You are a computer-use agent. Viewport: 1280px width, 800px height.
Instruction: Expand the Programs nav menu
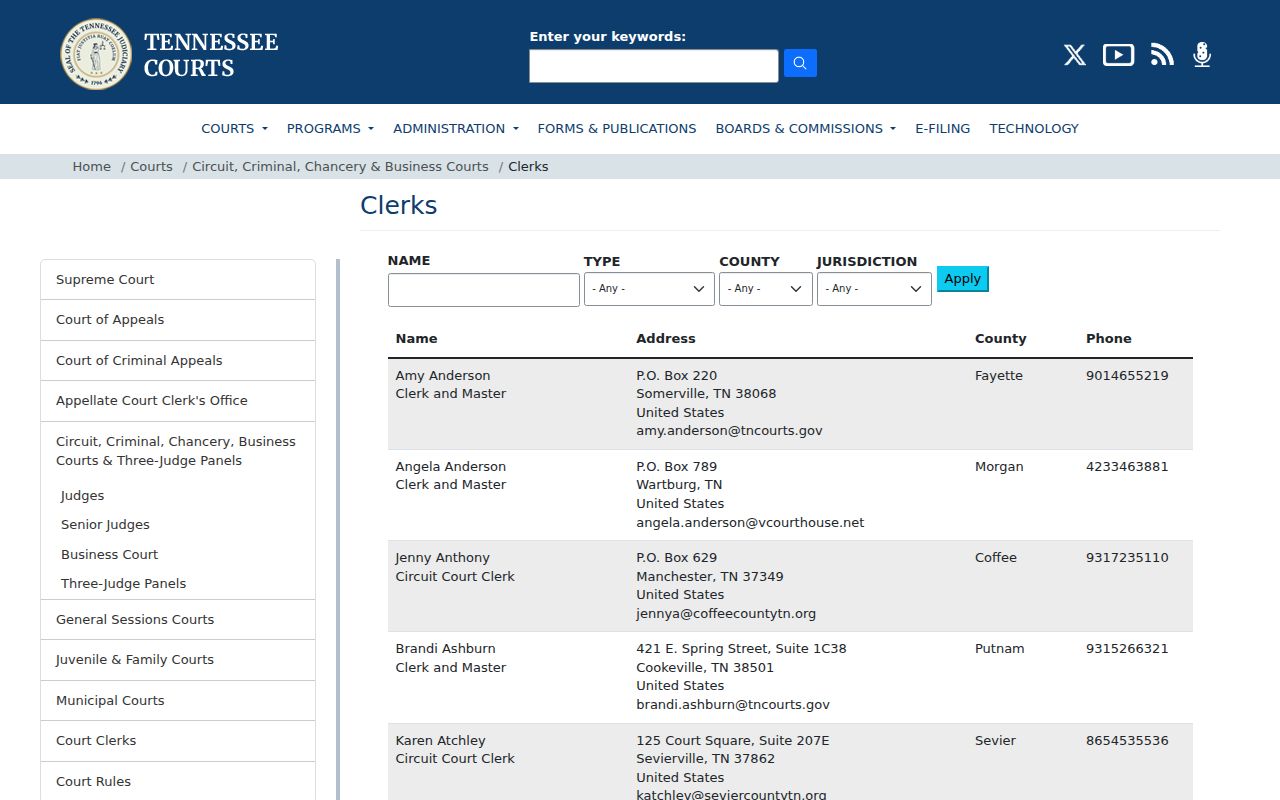330,128
